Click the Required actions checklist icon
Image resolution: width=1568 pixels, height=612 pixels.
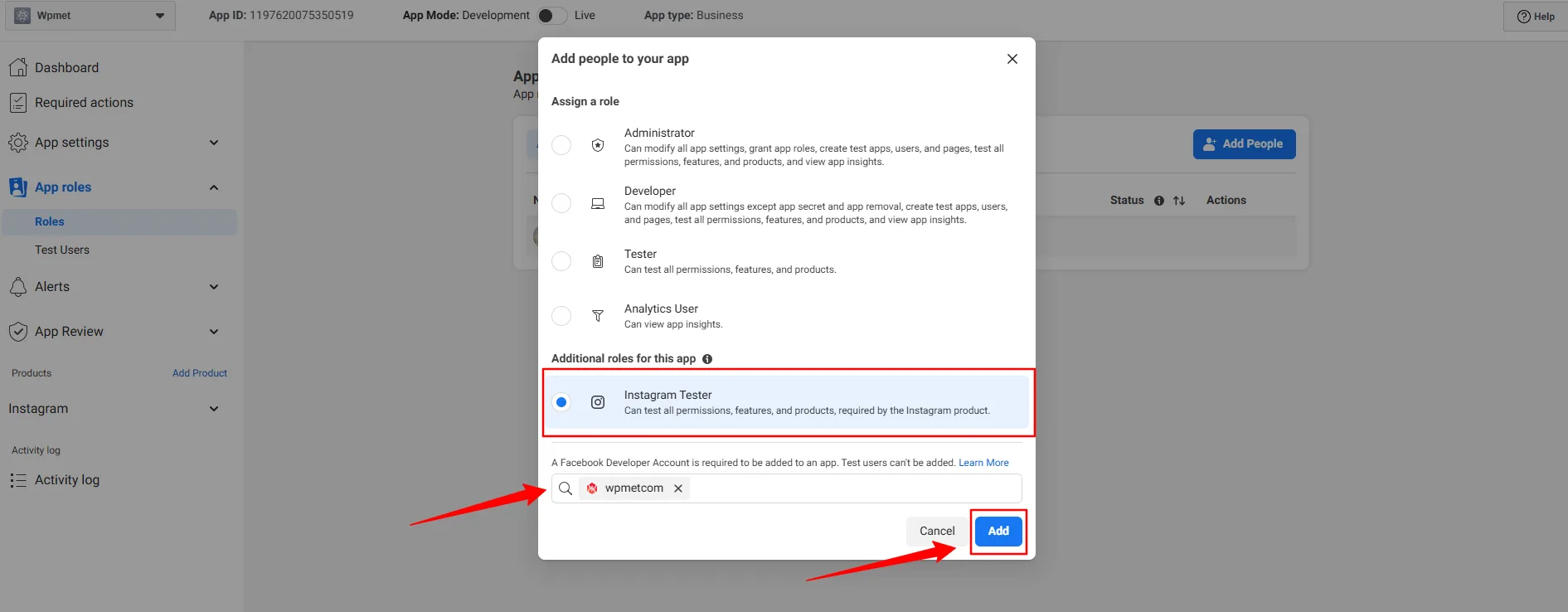coord(18,103)
